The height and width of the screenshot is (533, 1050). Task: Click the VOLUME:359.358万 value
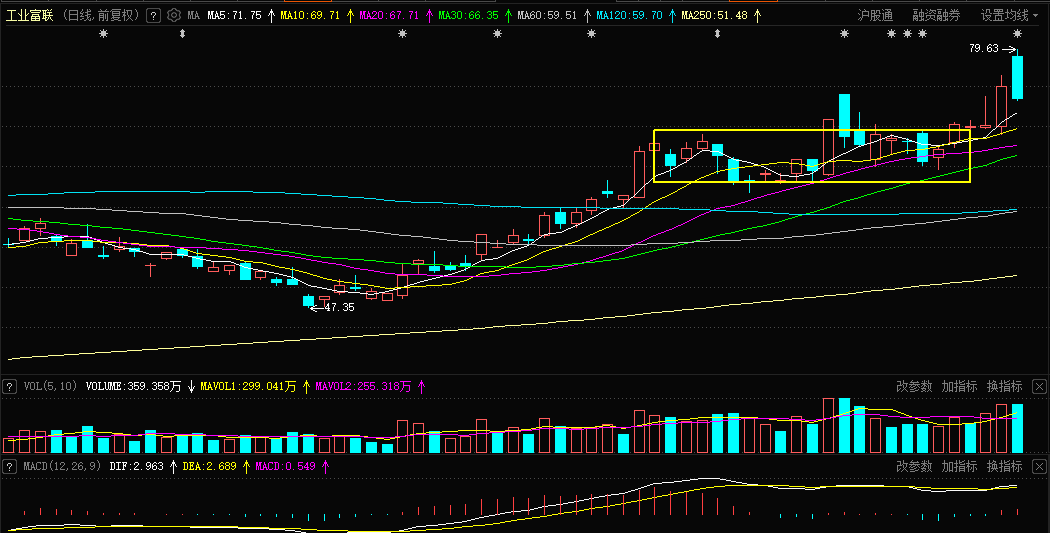133,386
